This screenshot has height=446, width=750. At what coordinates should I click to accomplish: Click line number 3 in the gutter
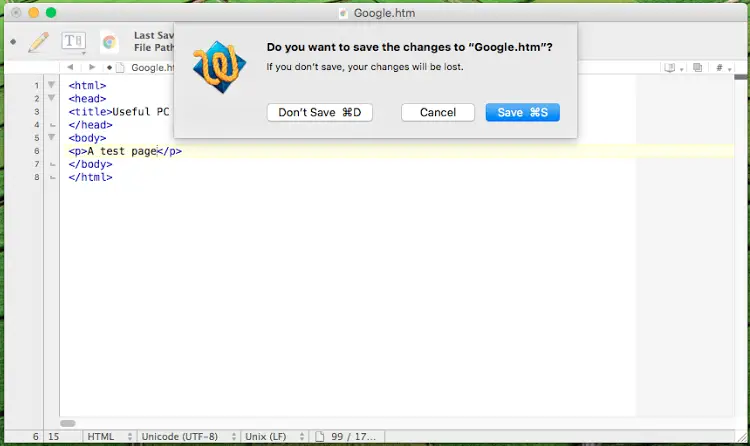pos(36,112)
